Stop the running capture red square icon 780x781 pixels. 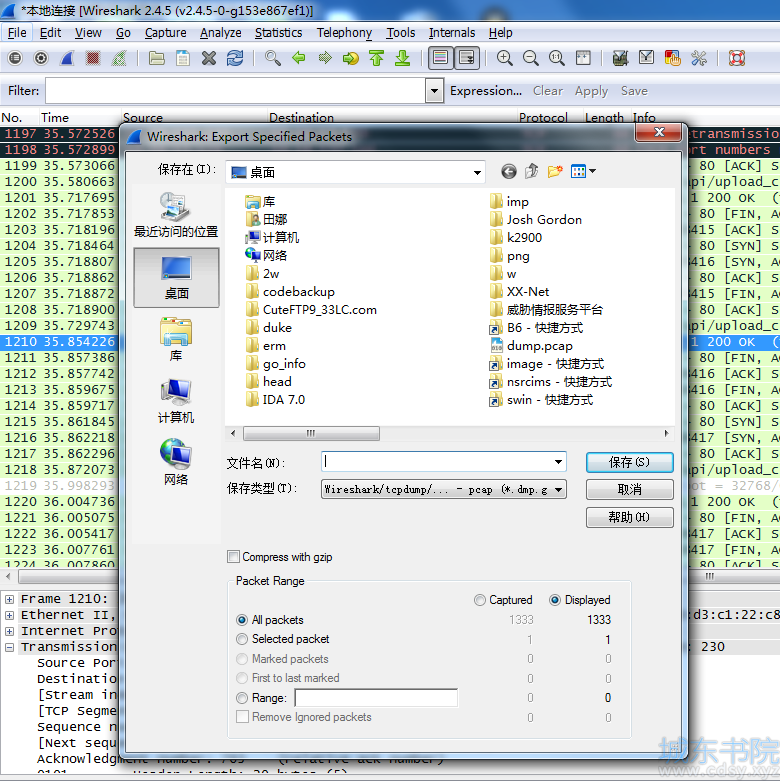pos(93,58)
